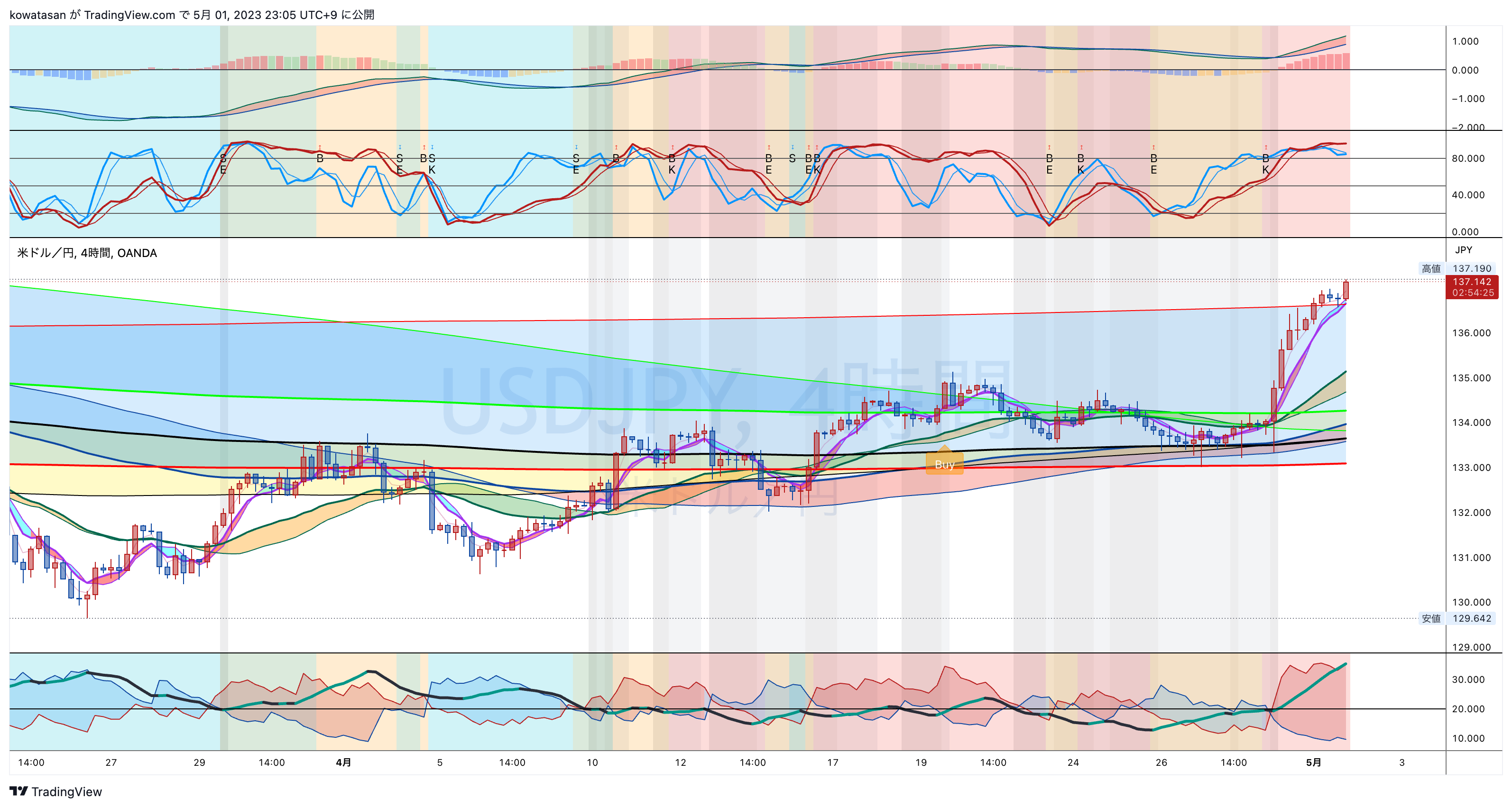This screenshot has width=1512, height=808.
Task: Click the 1.000 value on MACD axis
Action: click(1465, 41)
